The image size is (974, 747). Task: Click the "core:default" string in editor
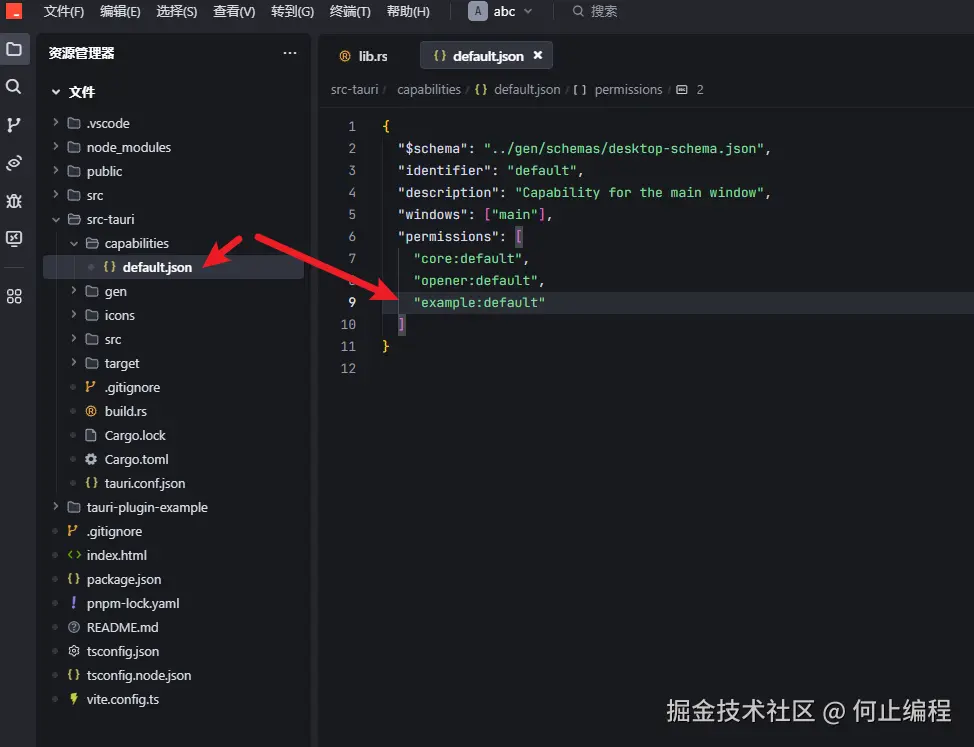point(468,258)
